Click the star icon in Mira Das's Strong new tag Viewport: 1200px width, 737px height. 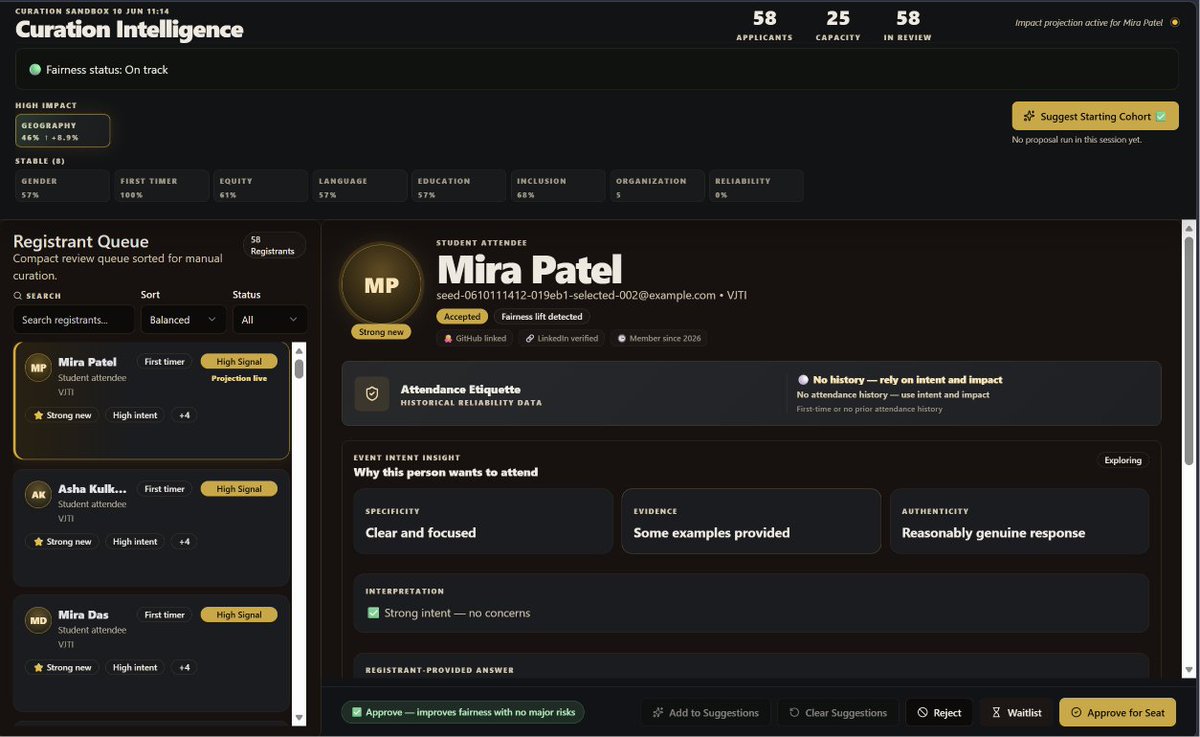point(38,668)
